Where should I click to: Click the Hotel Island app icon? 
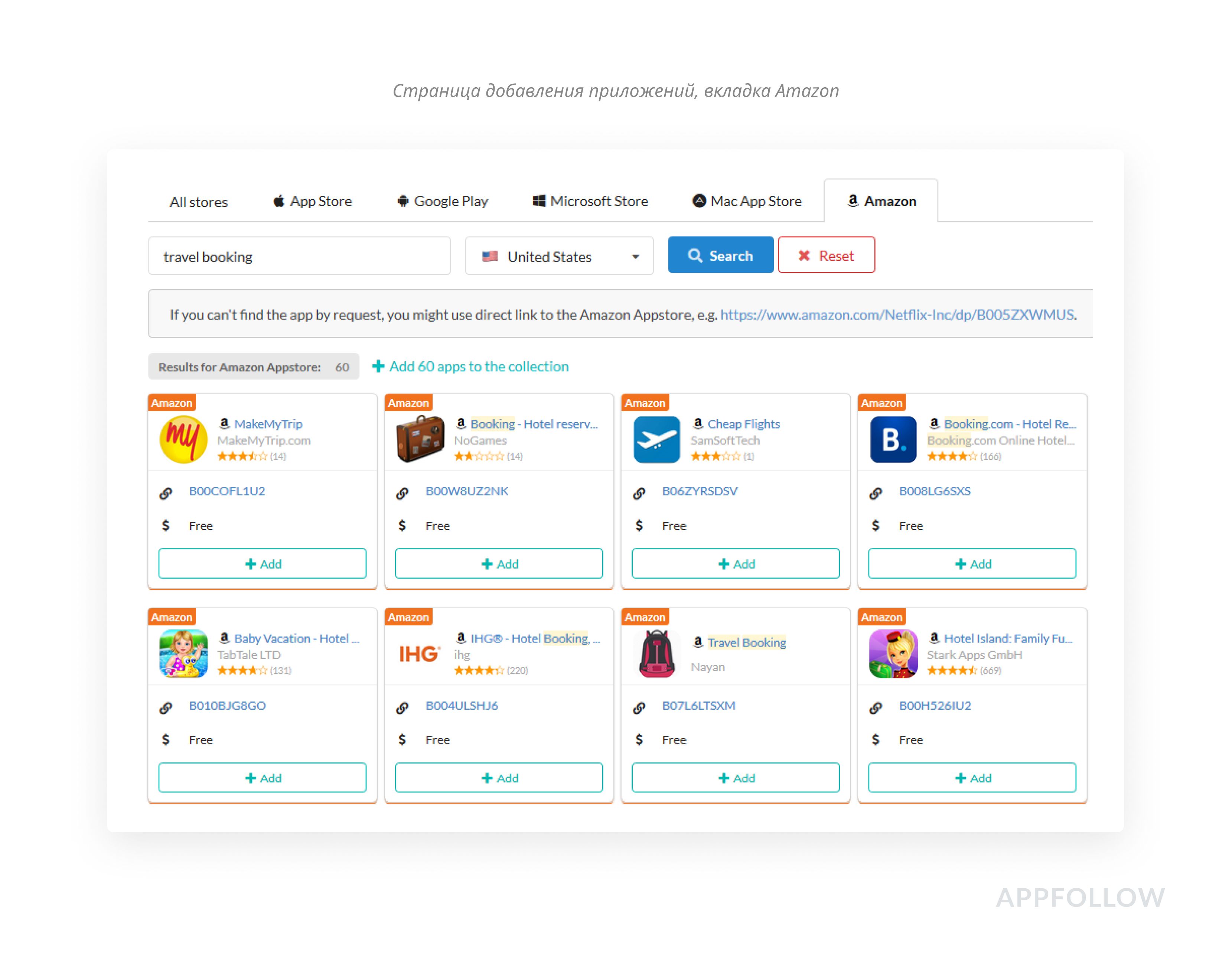(x=893, y=653)
